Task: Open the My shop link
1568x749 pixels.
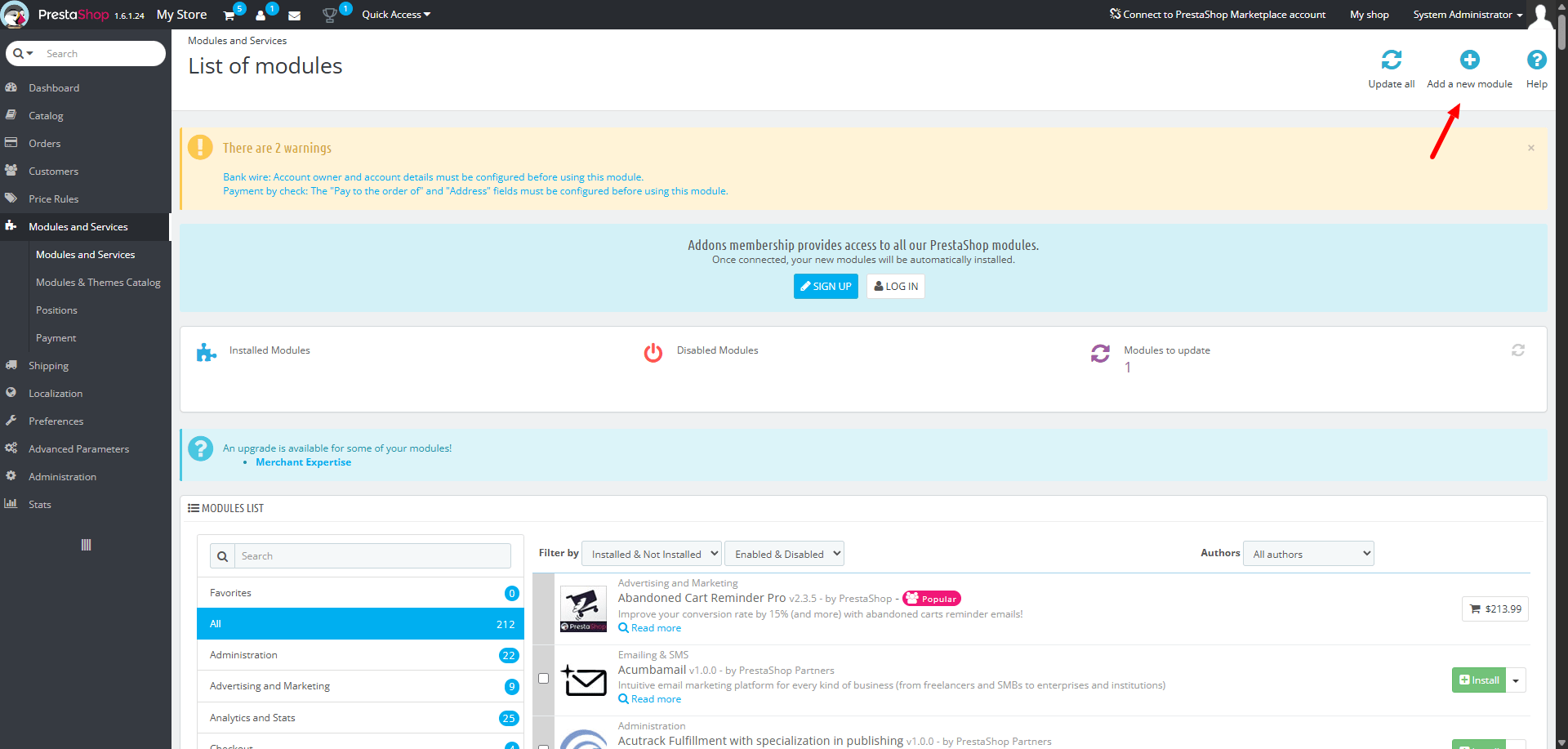Action: 1369,15
